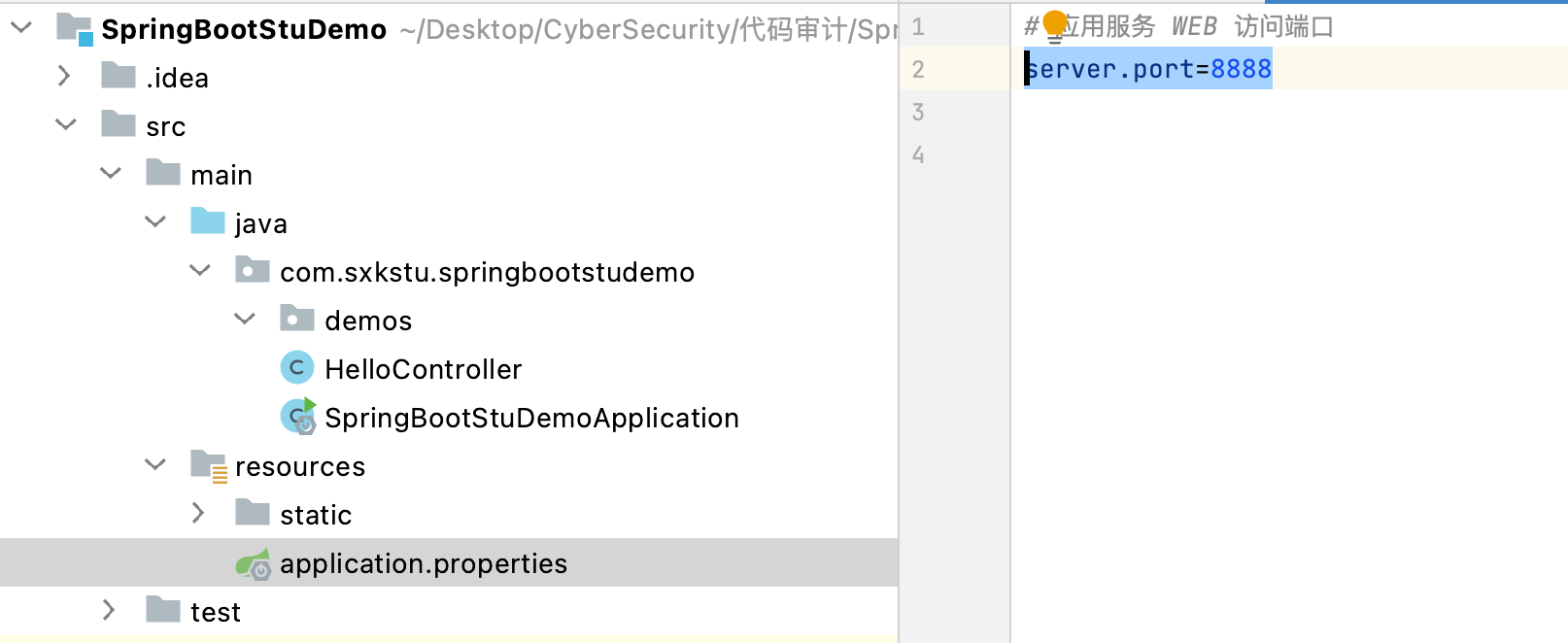Collapse the main folder chevron

click(x=111, y=174)
